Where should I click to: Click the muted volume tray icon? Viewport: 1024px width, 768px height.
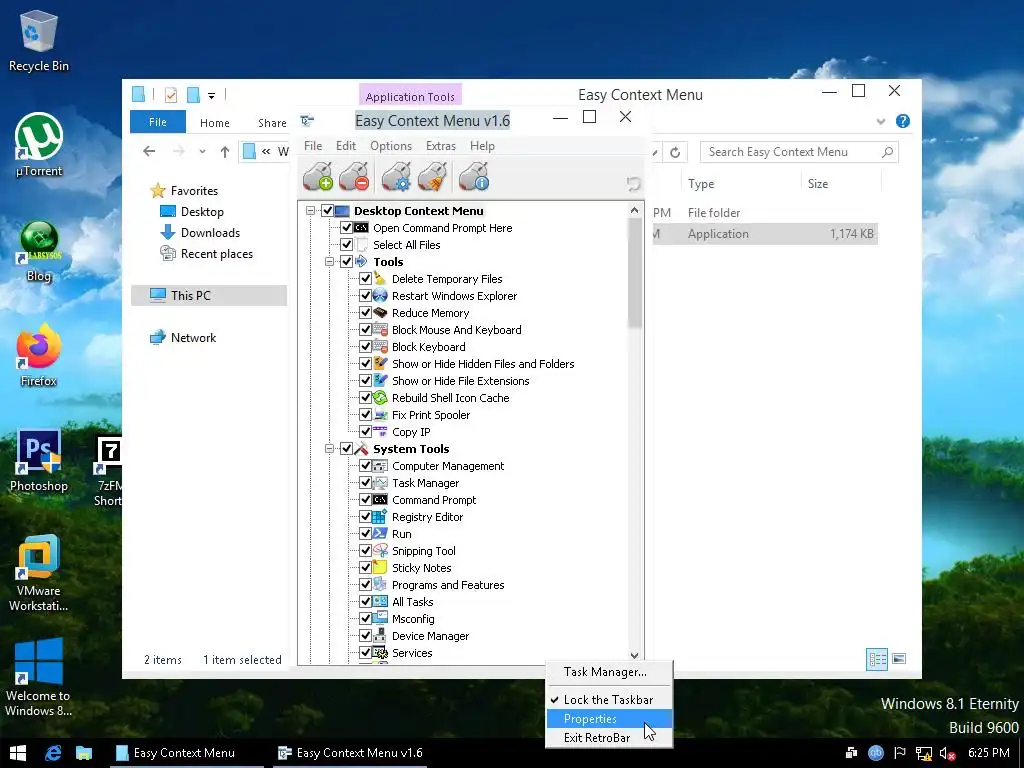coord(948,753)
